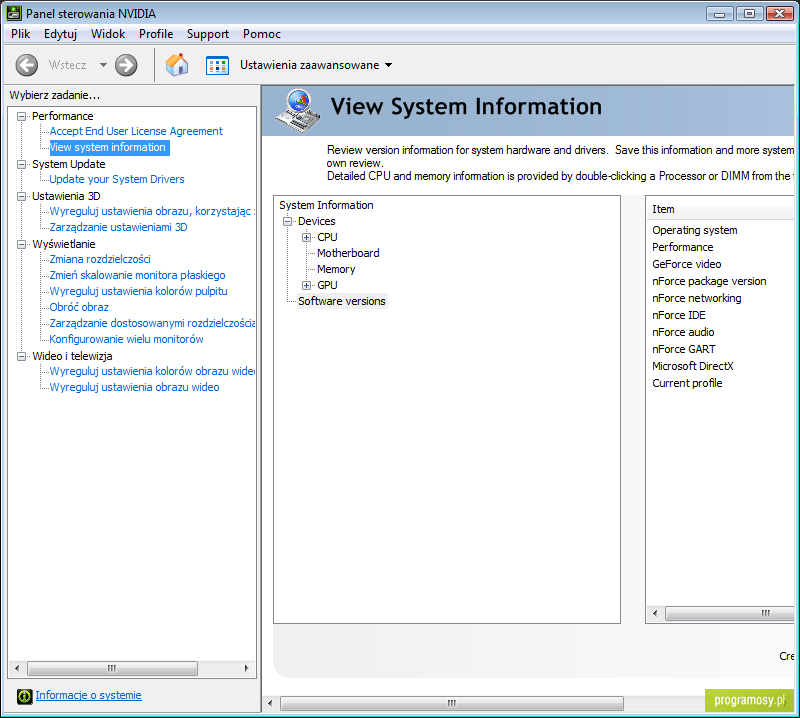Click the Item list scroll left arrow

[x=655, y=613]
